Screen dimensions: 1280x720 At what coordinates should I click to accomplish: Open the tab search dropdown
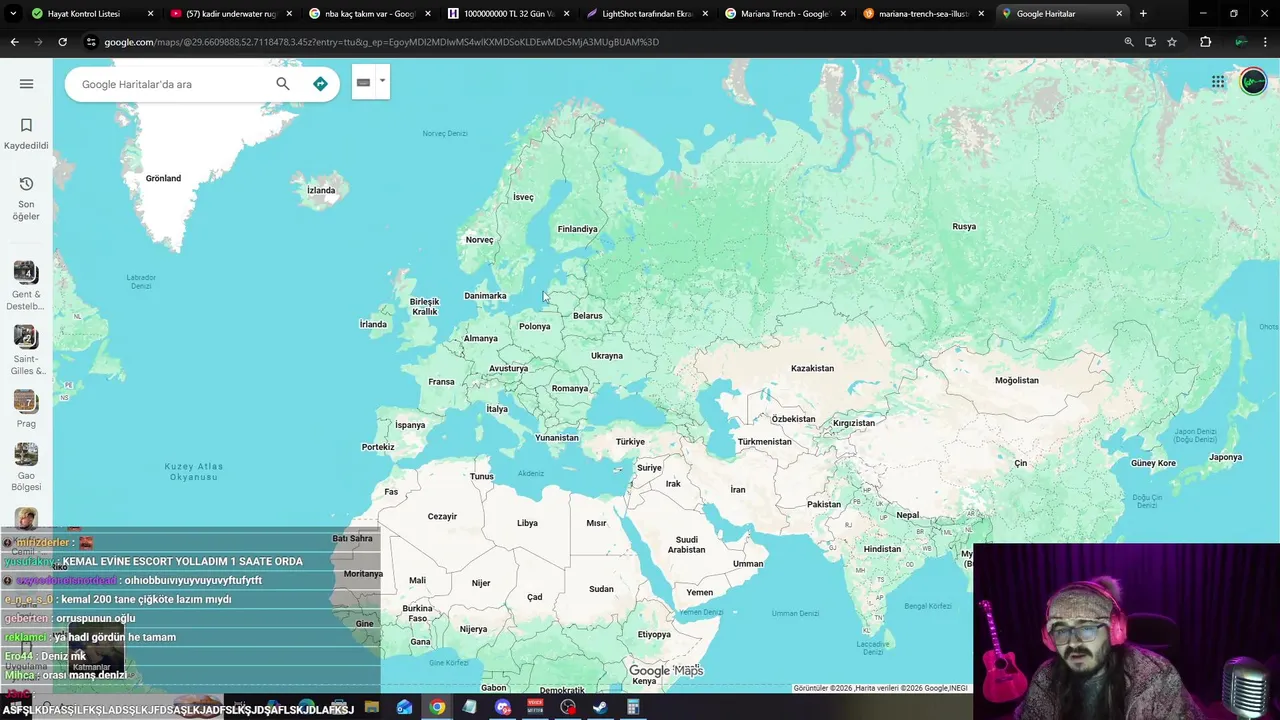(x=11, y=14)
